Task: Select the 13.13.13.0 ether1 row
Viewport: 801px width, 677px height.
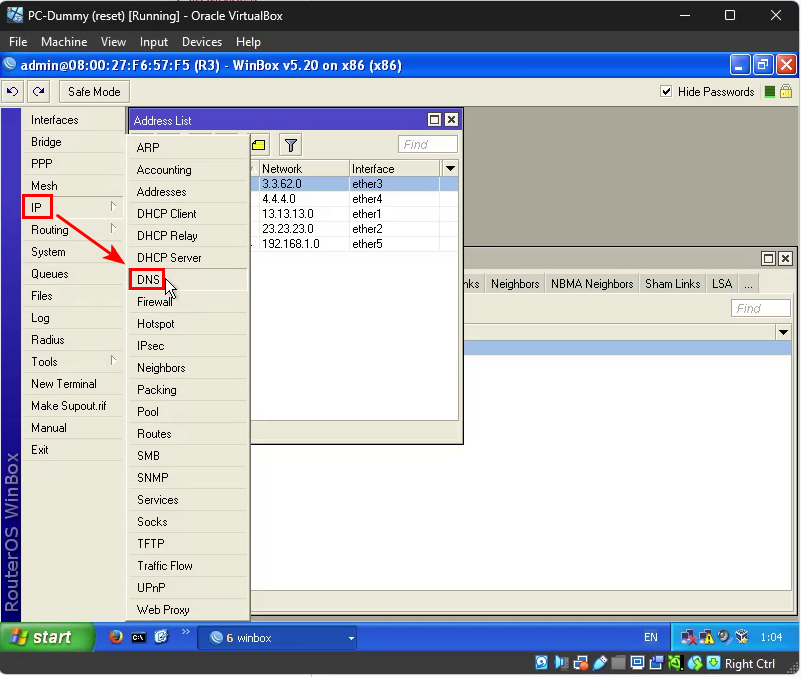Action: point(355,214)
